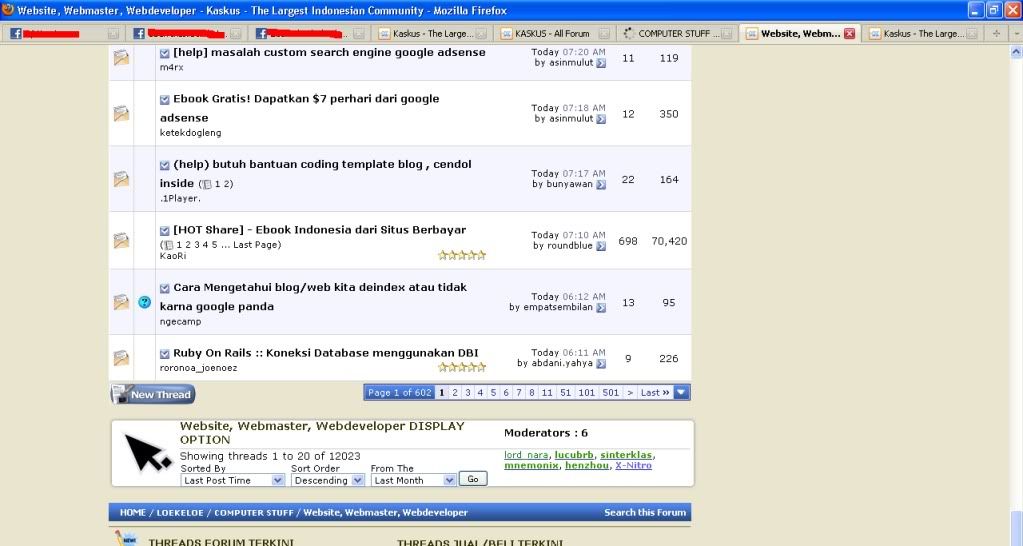Go to last post by asinmulut at 07:20 AM

[x=601, y=63]
